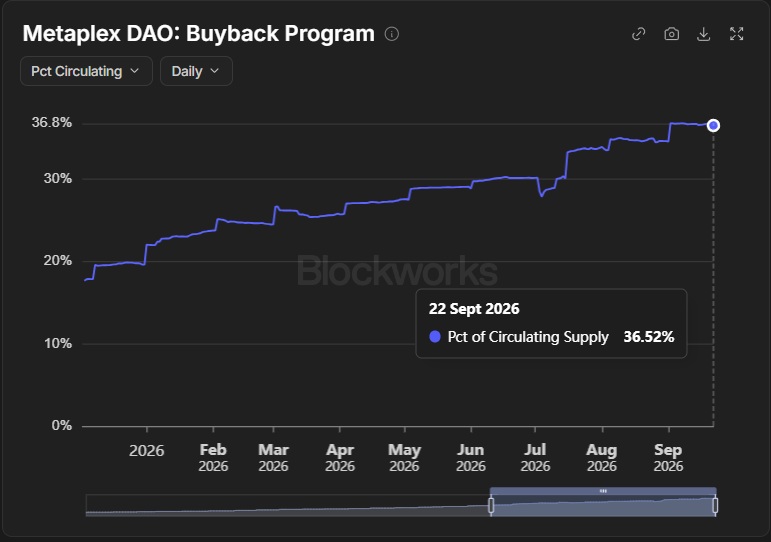
Task: Click the 'Feb 2026' x-axis label
Action: click(x=213, y=457)
